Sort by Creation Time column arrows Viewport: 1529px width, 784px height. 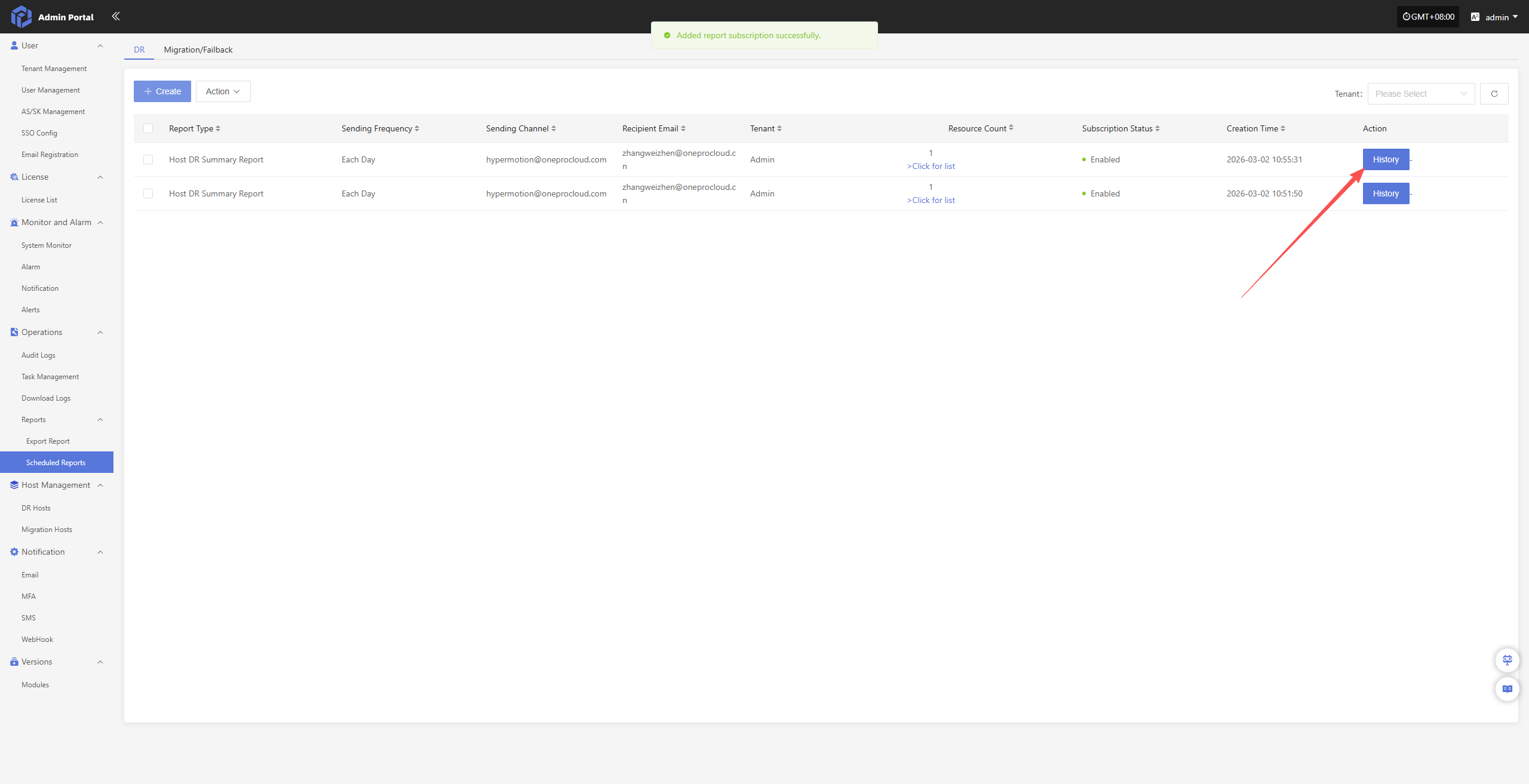click(1283, 128)
